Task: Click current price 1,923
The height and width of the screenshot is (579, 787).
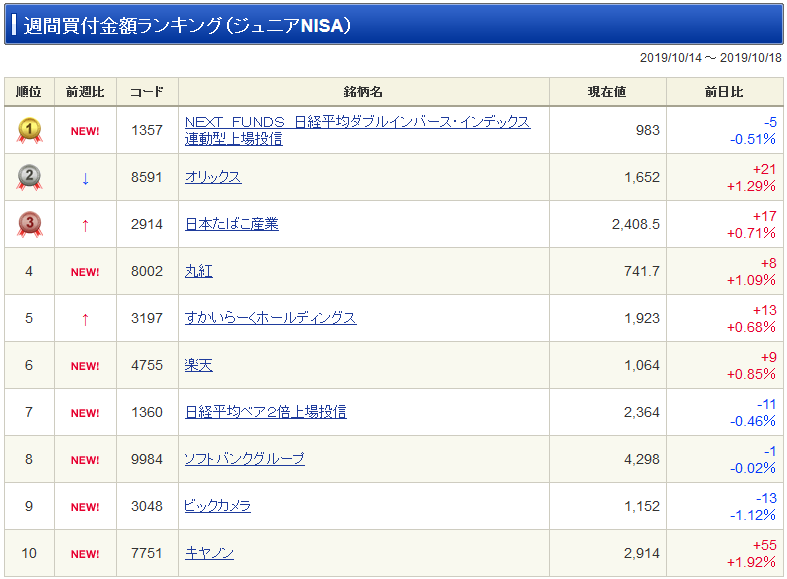Action: [x=642, y=319]
